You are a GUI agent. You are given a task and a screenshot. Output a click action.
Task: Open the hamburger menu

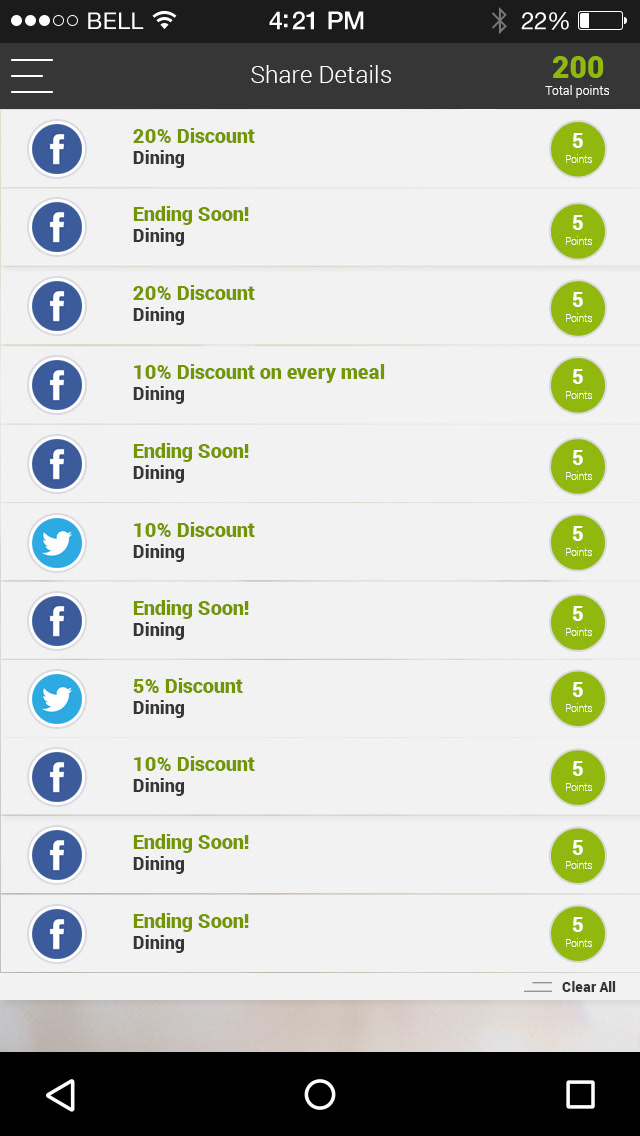(32, 76)
